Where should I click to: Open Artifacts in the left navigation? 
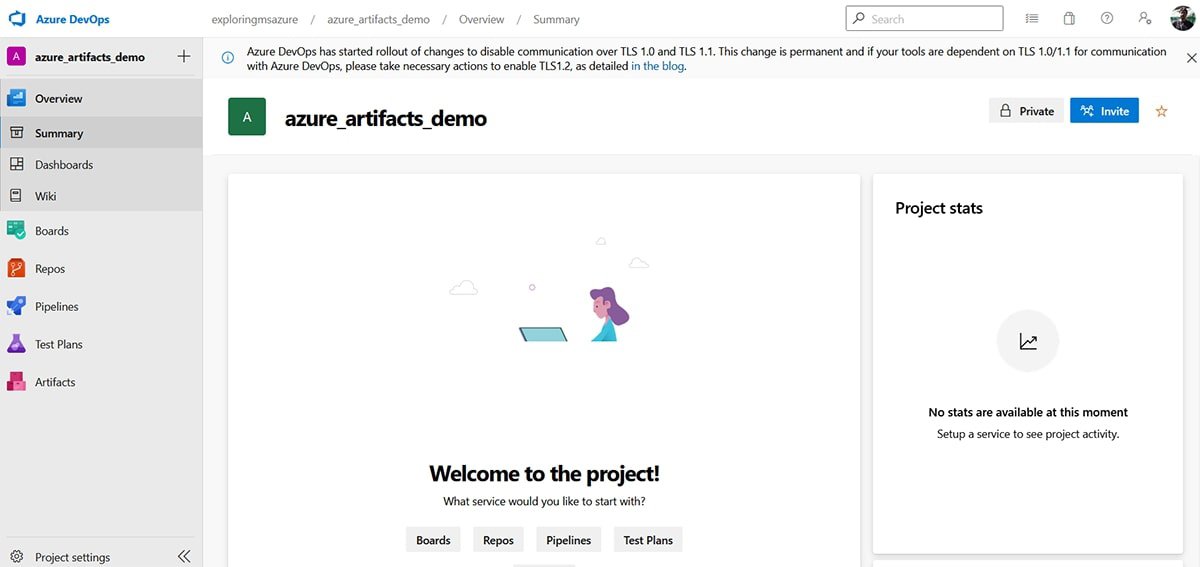pos(55,382)
